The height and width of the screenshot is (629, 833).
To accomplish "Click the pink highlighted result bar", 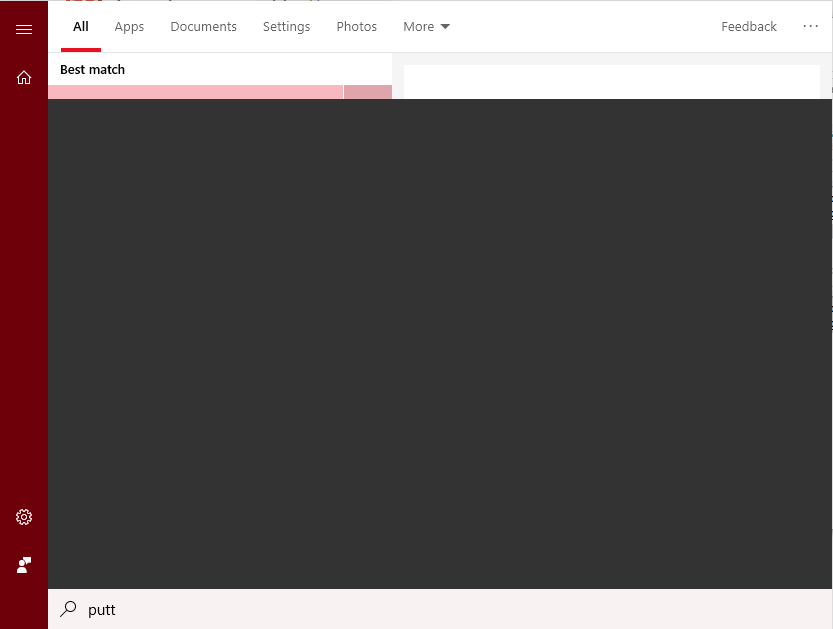I will pyautogui.click(x=195, y=91).
